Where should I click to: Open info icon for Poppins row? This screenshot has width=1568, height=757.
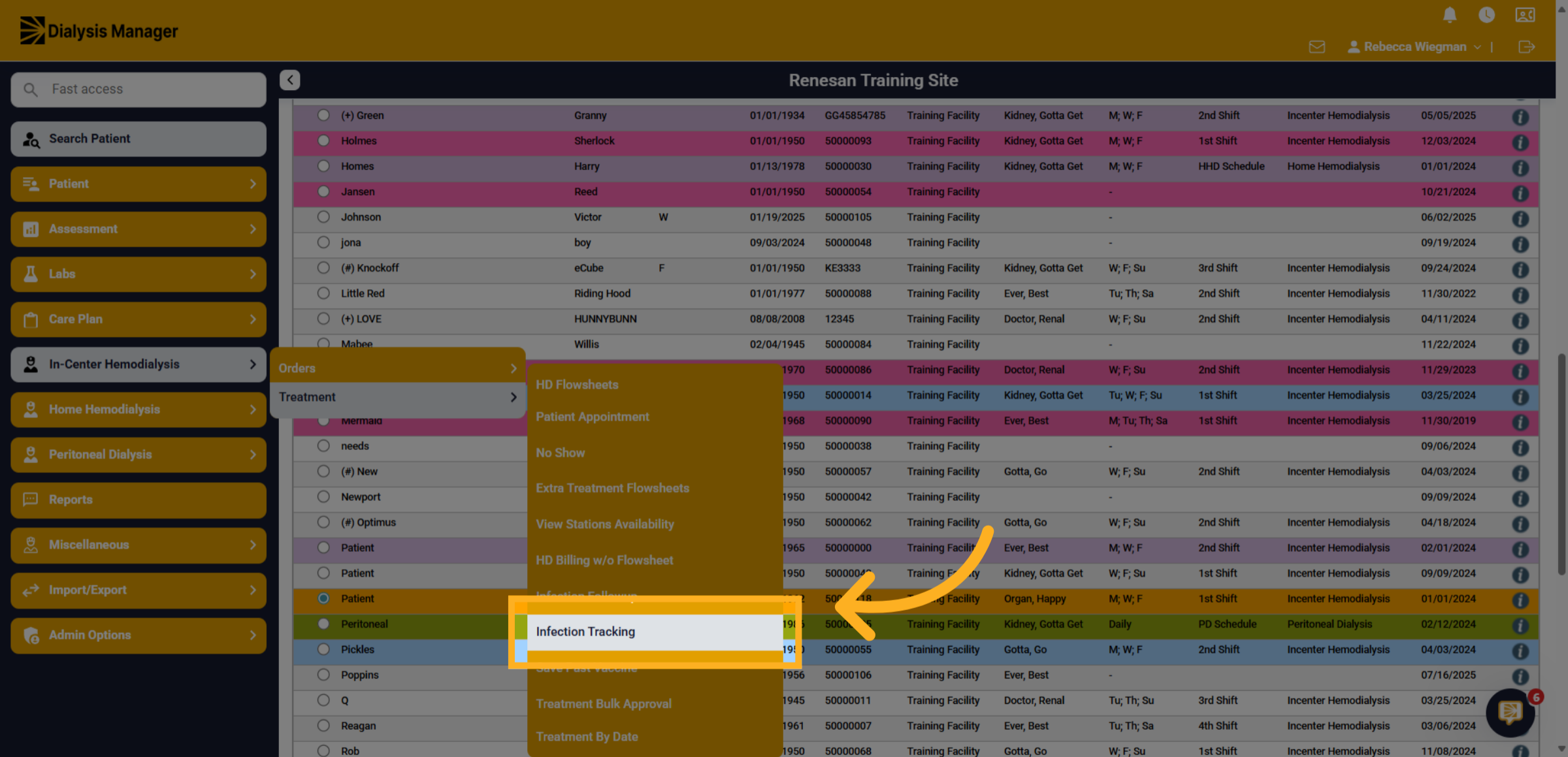click(1520, 677)
